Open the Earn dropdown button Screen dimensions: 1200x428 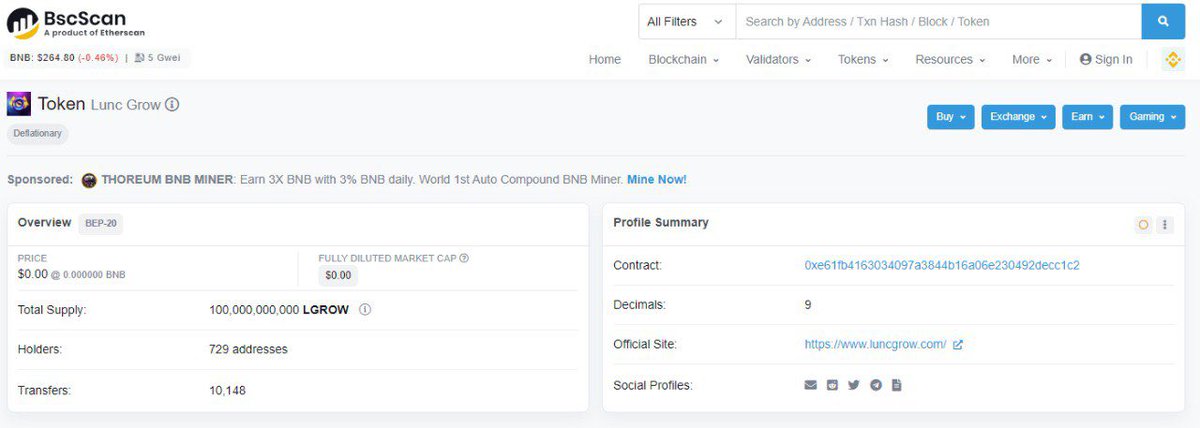tap(1088, 117)
